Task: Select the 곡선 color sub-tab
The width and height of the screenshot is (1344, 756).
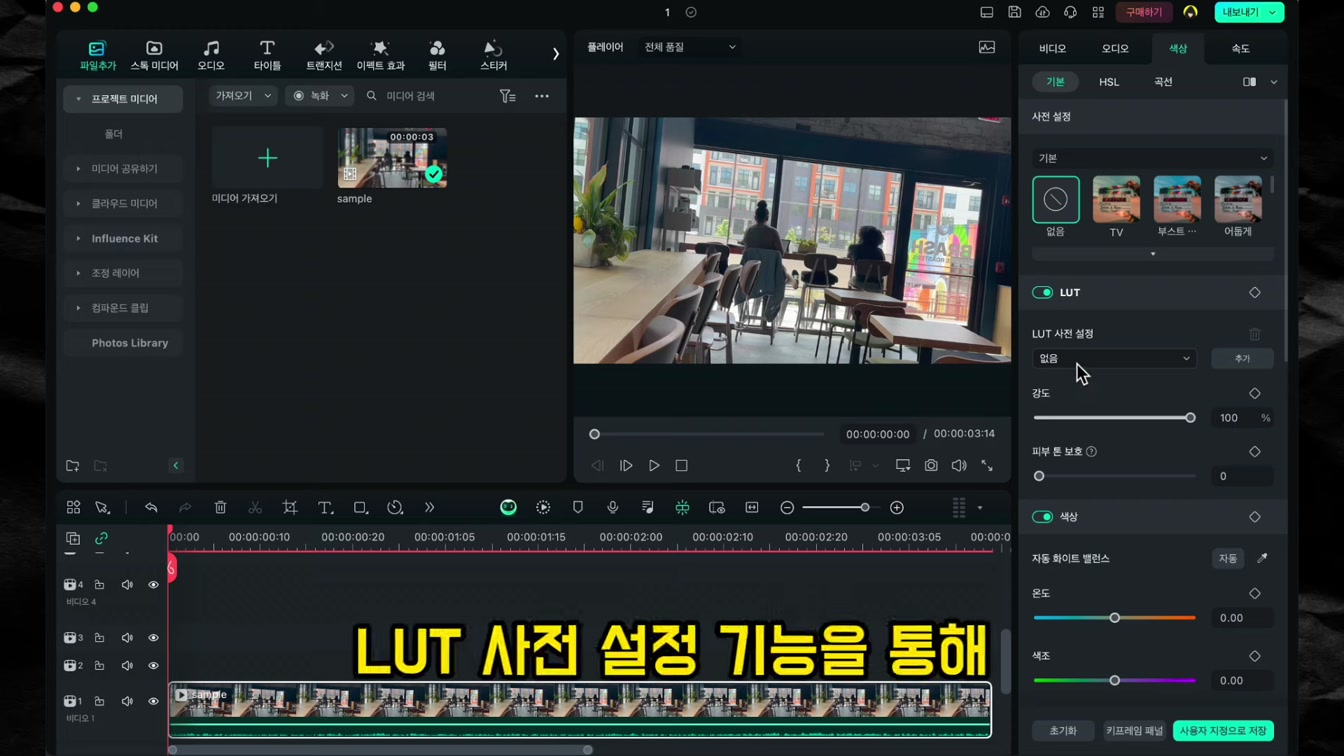Action: pyautogui.click(x=1163, y=82)
